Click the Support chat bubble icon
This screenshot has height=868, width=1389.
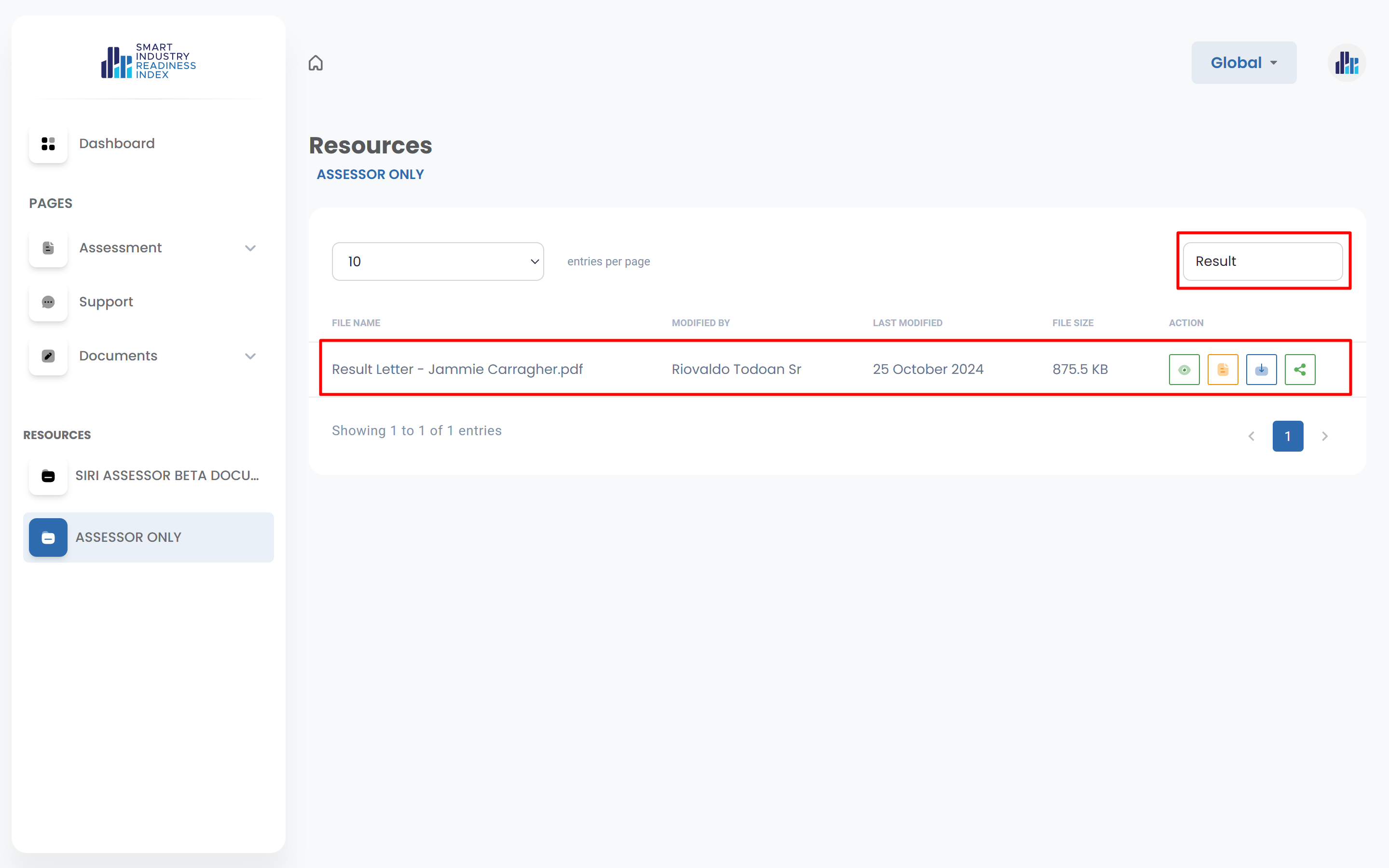pyautogui.click(x=48, y=302)
